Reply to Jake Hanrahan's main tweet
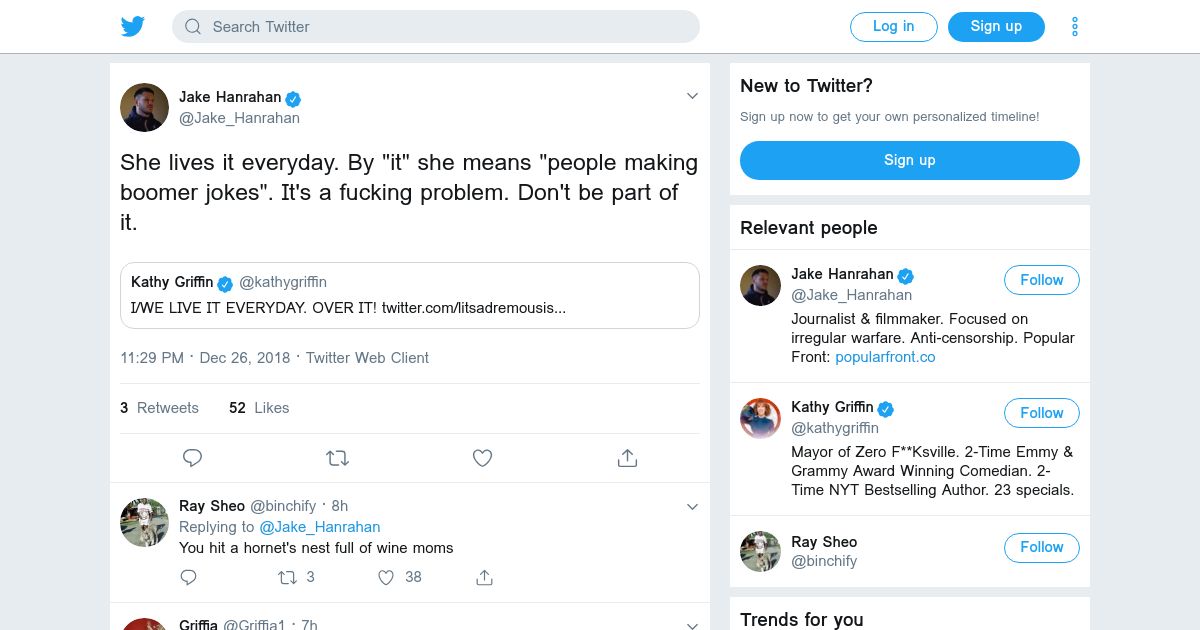Image resolution: width=1200 pixels, height=630 pixels. [193, 458]
